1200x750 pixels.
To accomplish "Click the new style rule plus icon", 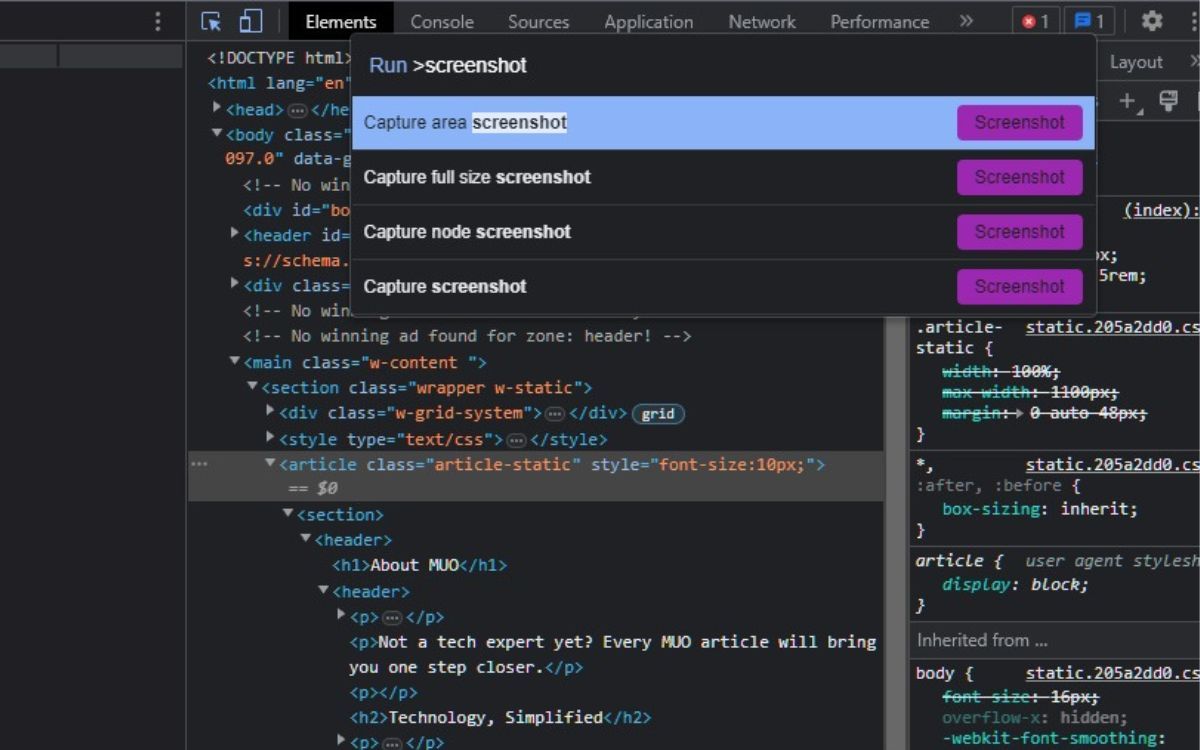I will (x=1129, y=100).
